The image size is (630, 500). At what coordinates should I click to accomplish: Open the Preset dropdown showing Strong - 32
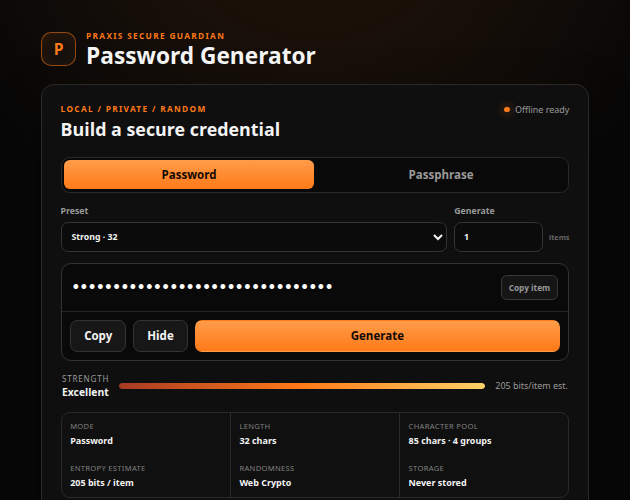[x=254, y=237]
